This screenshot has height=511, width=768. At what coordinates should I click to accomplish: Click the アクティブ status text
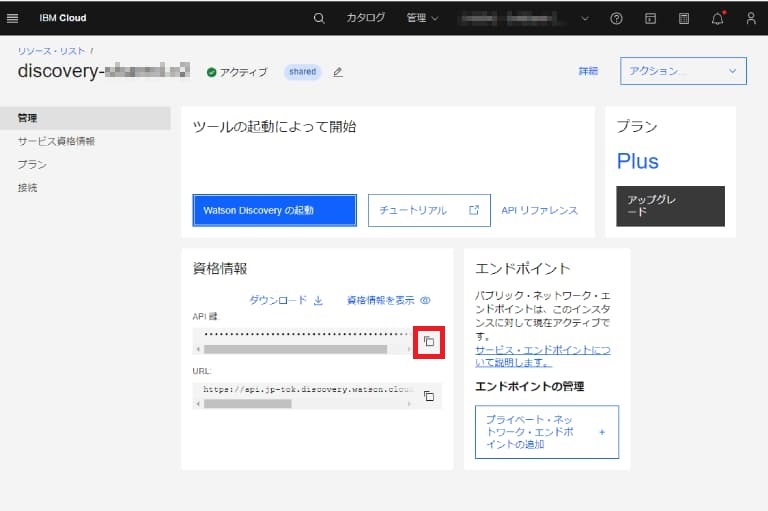click(x=243, y=72)
